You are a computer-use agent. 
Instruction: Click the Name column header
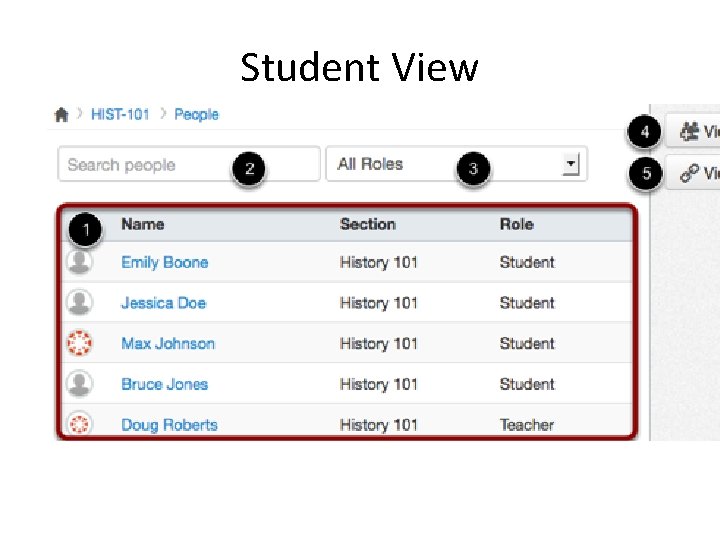point(142,224)
